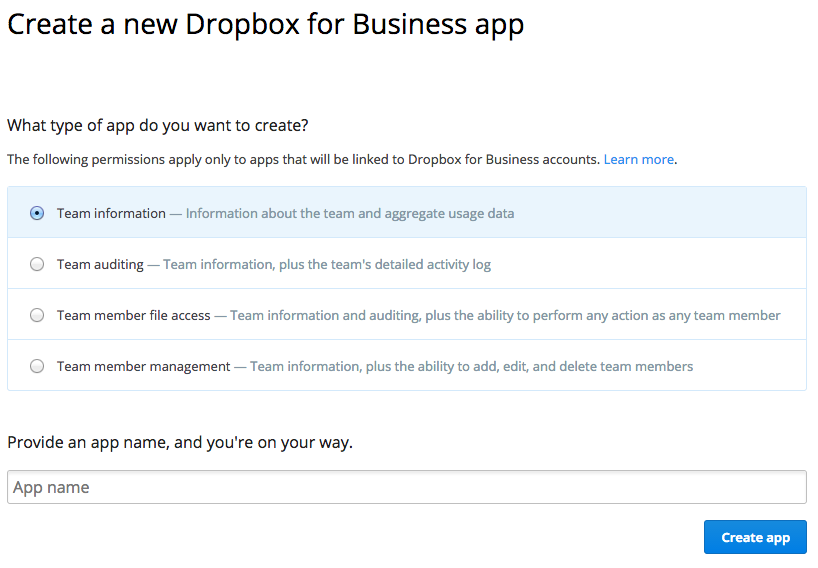The image size is (818, 568).
Task: Click 'What type of app do you want to create?'
Action: (158, 126)
